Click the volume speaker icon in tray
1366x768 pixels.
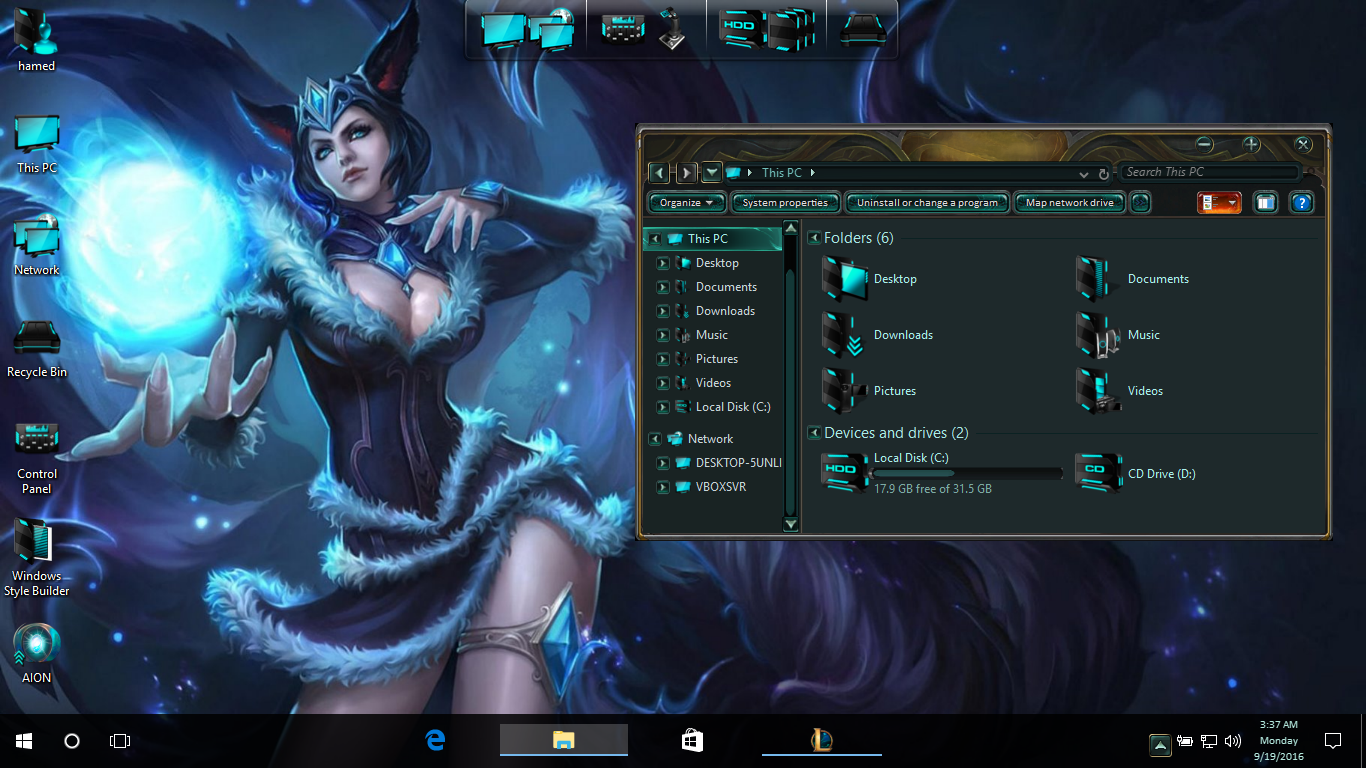1233,741
